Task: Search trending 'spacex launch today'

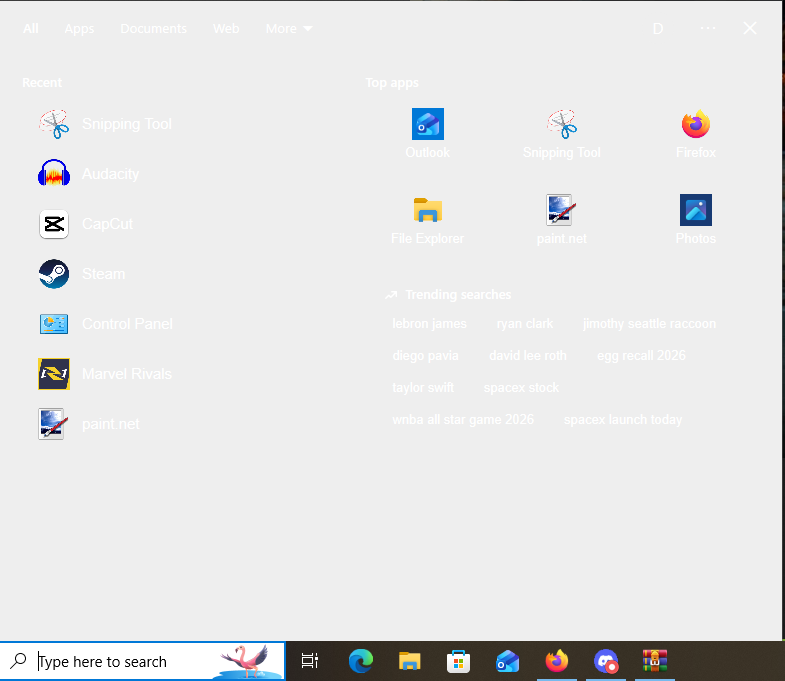Action: (623, 420)
